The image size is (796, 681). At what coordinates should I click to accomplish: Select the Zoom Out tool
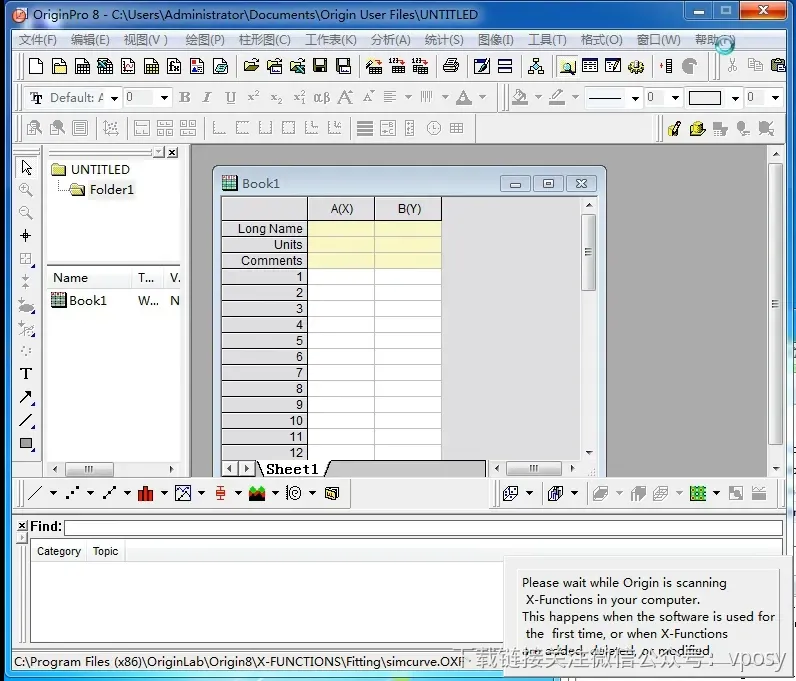coord(26,212)
